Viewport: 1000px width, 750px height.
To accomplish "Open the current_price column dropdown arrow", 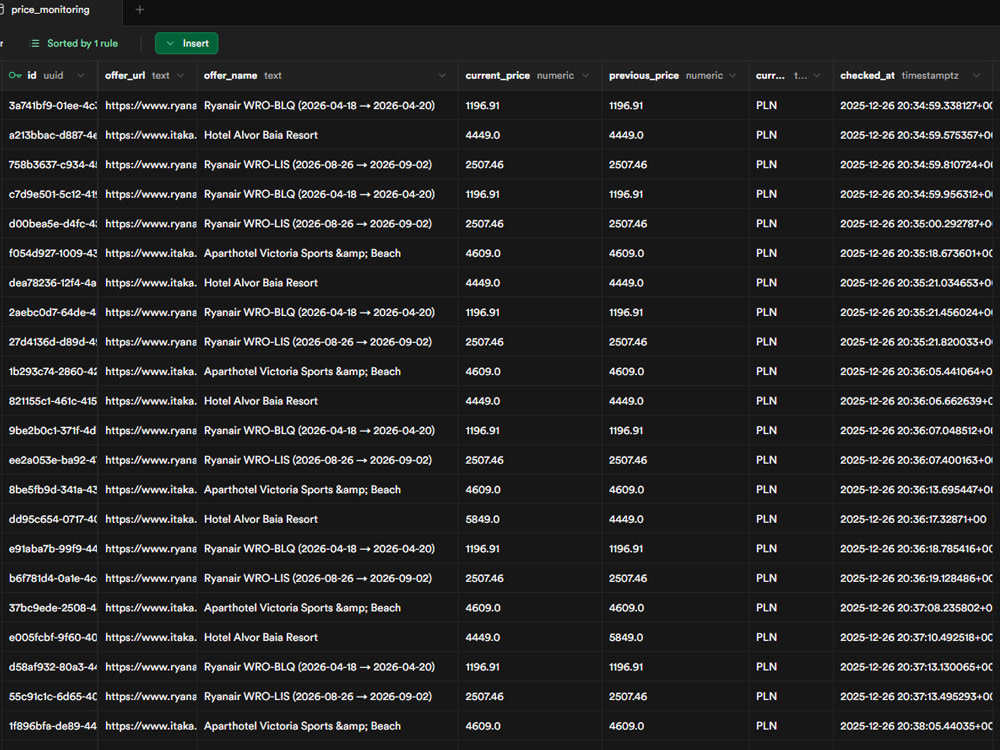I will (585, 75).
